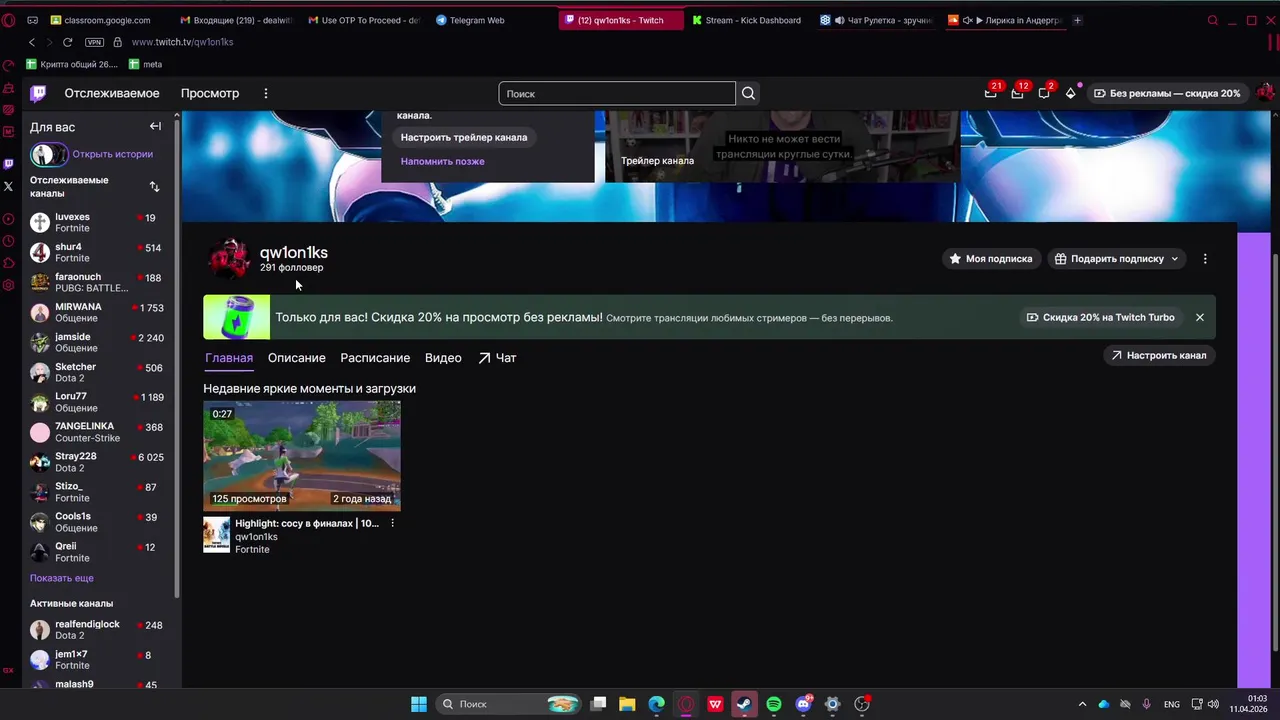Expand followed list via Показать еще
The width and height of the screenshot is (1280, 720).
62,578
